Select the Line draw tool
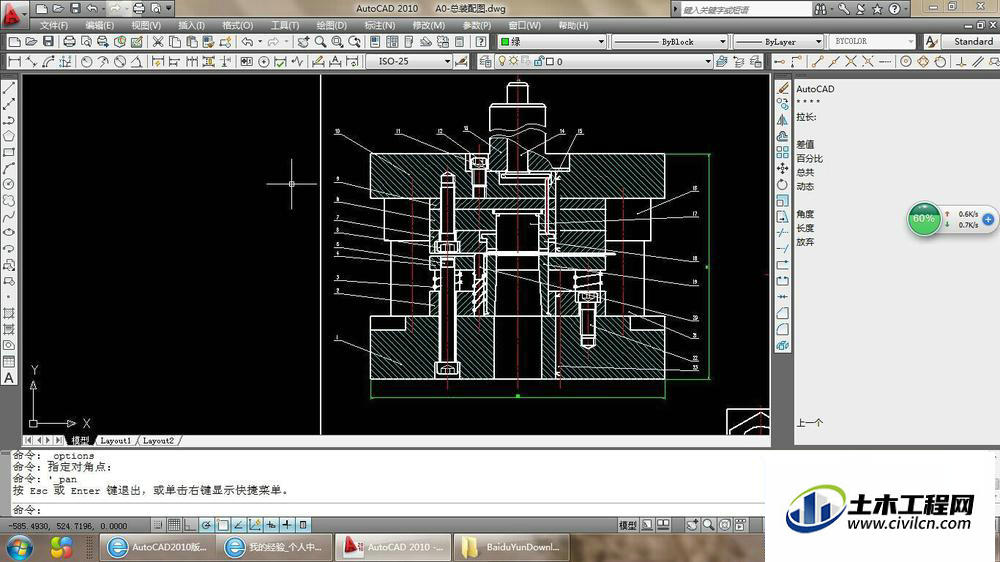This screenshot has width=1000, height=562. point(9,89)
